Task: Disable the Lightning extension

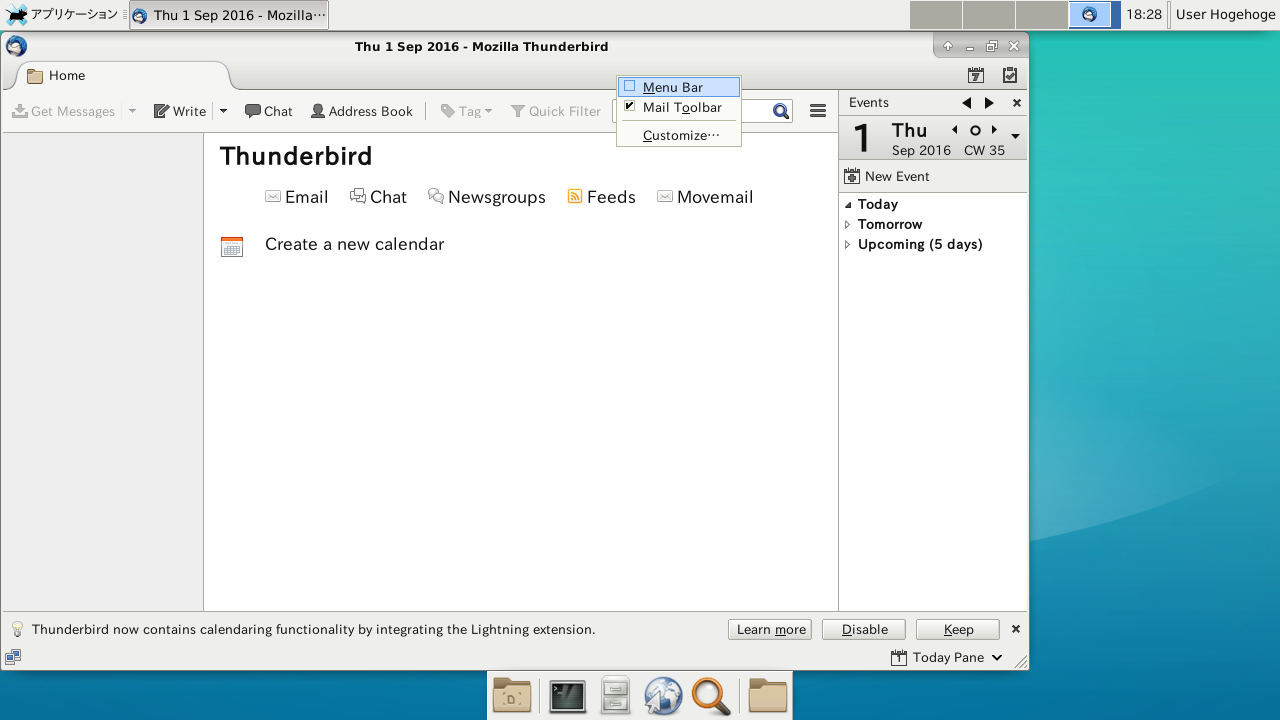Action: [x=864, y=629]
